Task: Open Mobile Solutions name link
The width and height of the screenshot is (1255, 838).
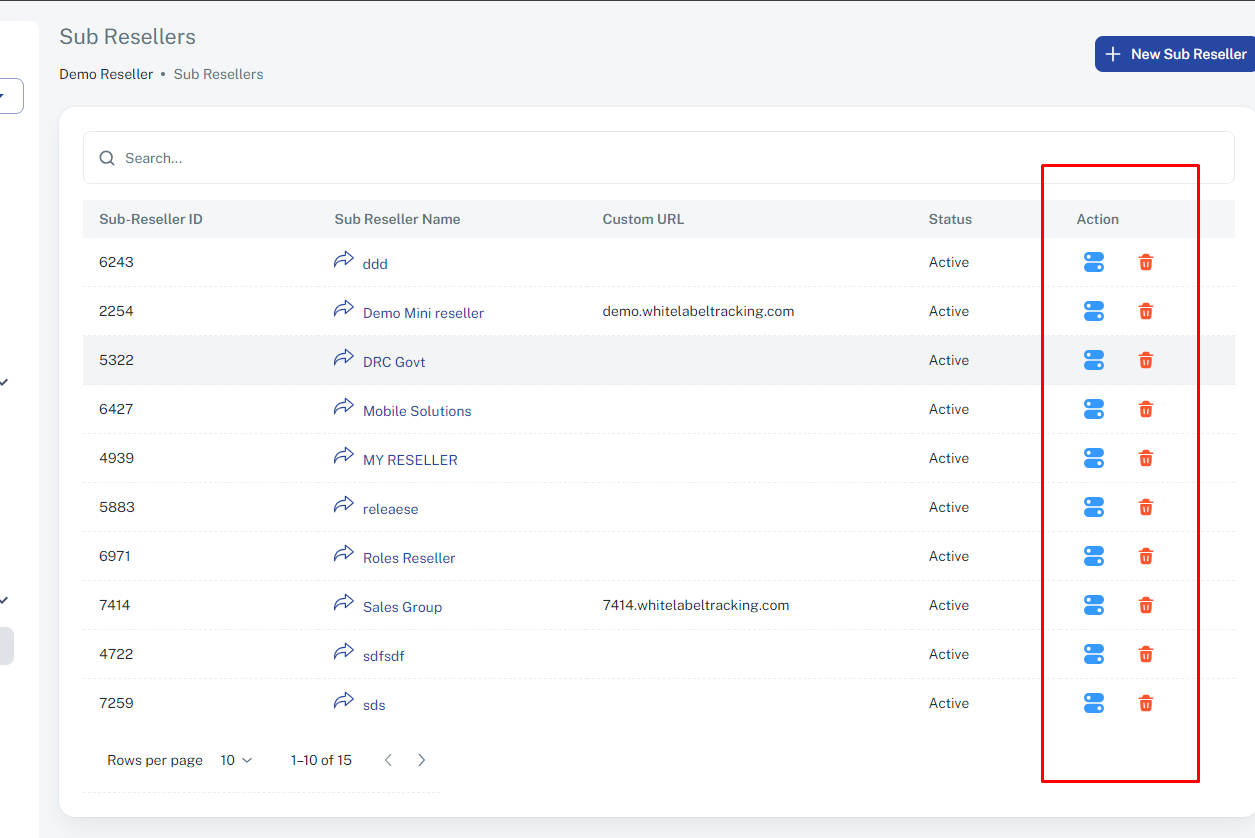Action: [x=417, y=411]
